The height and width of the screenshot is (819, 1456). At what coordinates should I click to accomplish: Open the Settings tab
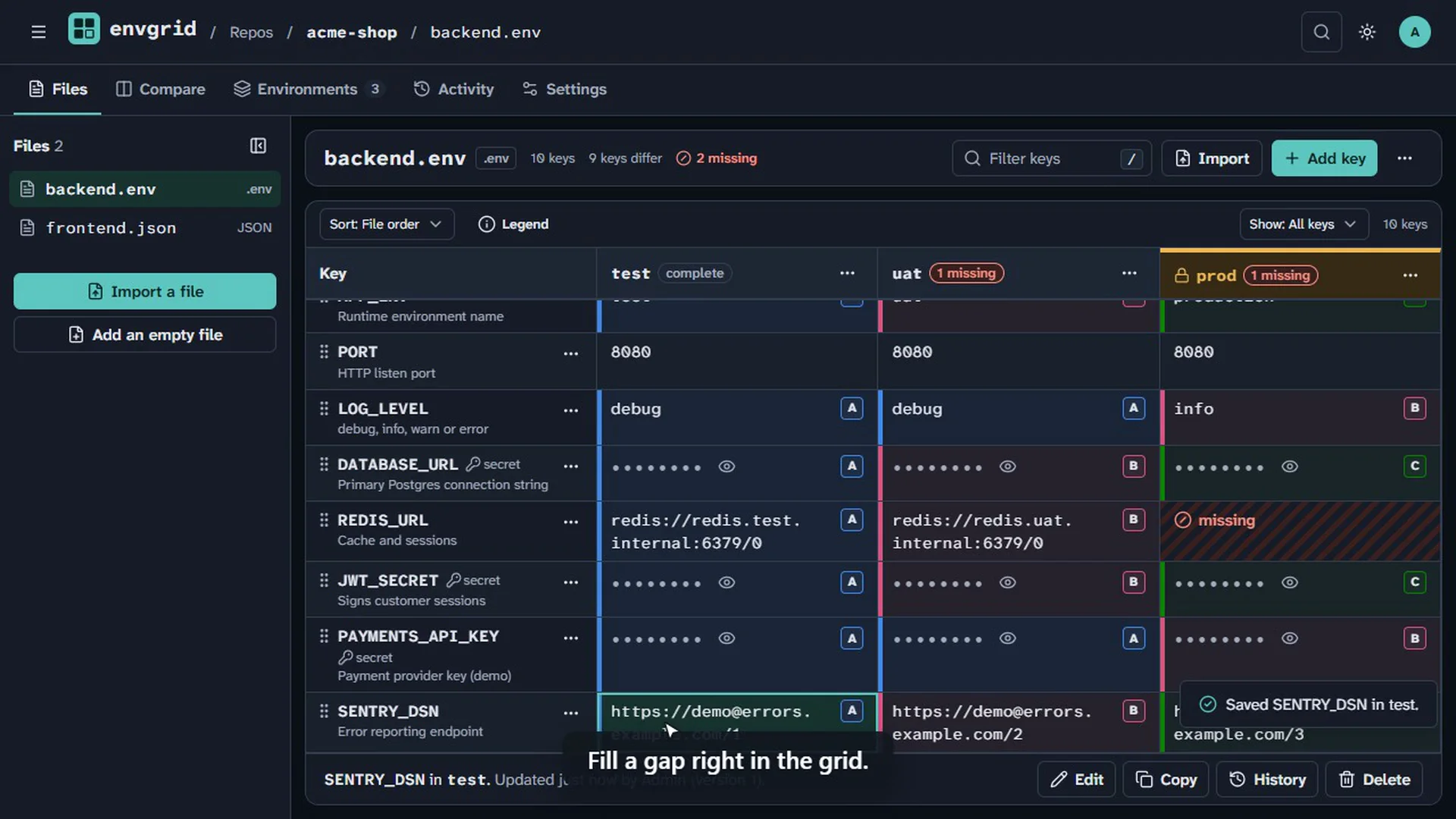coord(565,89)
